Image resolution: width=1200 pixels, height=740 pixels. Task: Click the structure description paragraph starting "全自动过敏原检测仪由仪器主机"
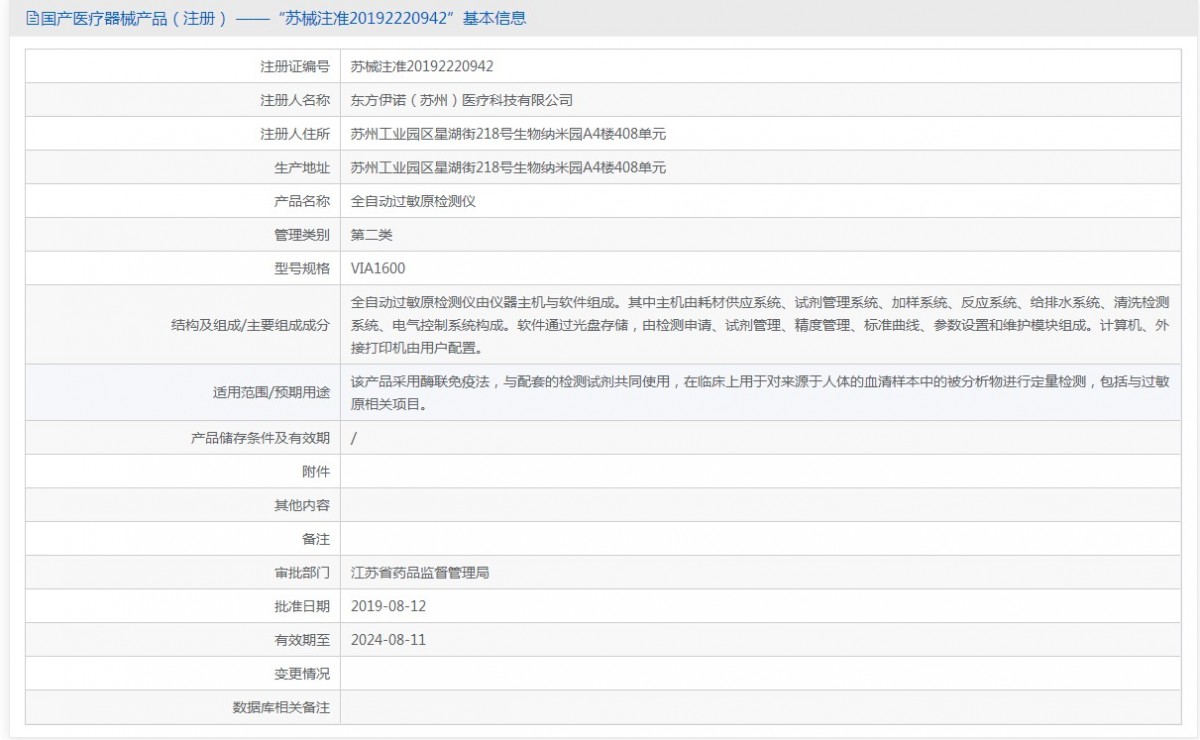[x=760, y=325]
